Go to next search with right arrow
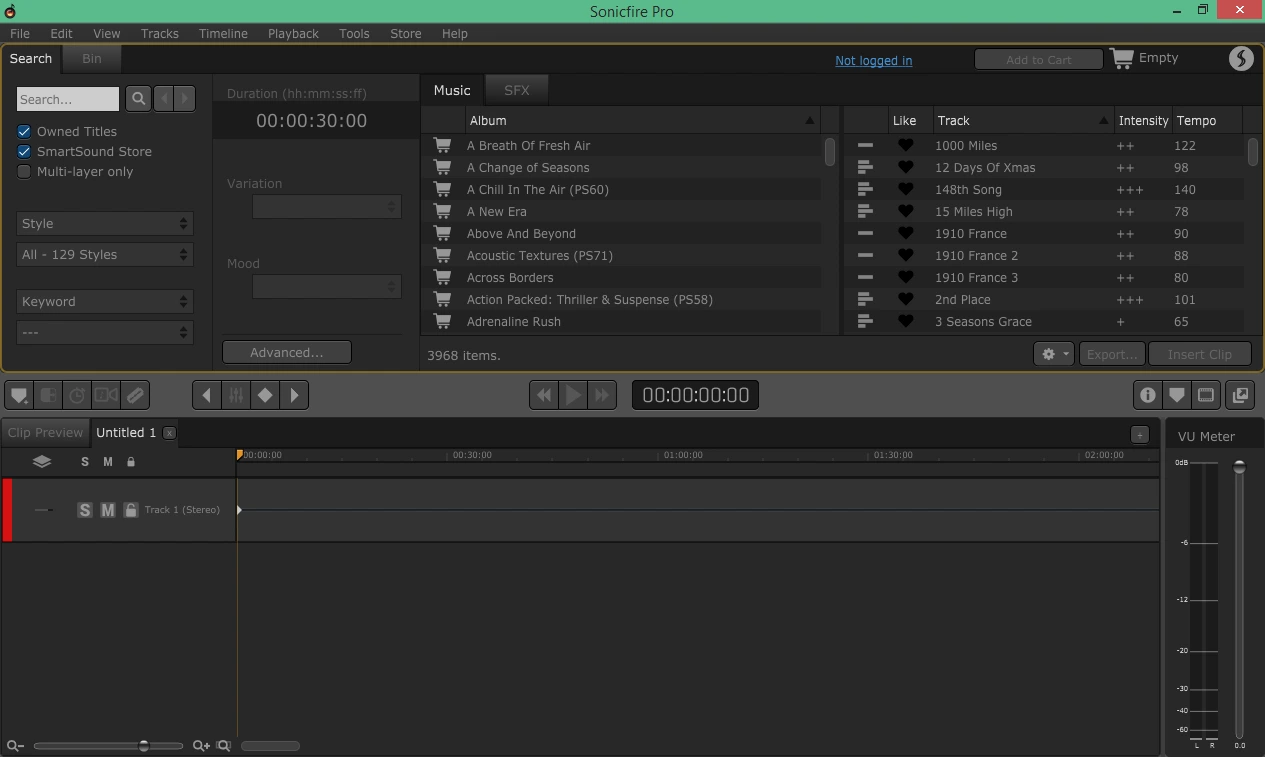This screenshot has width=1265, height=757. coord(185,98)
